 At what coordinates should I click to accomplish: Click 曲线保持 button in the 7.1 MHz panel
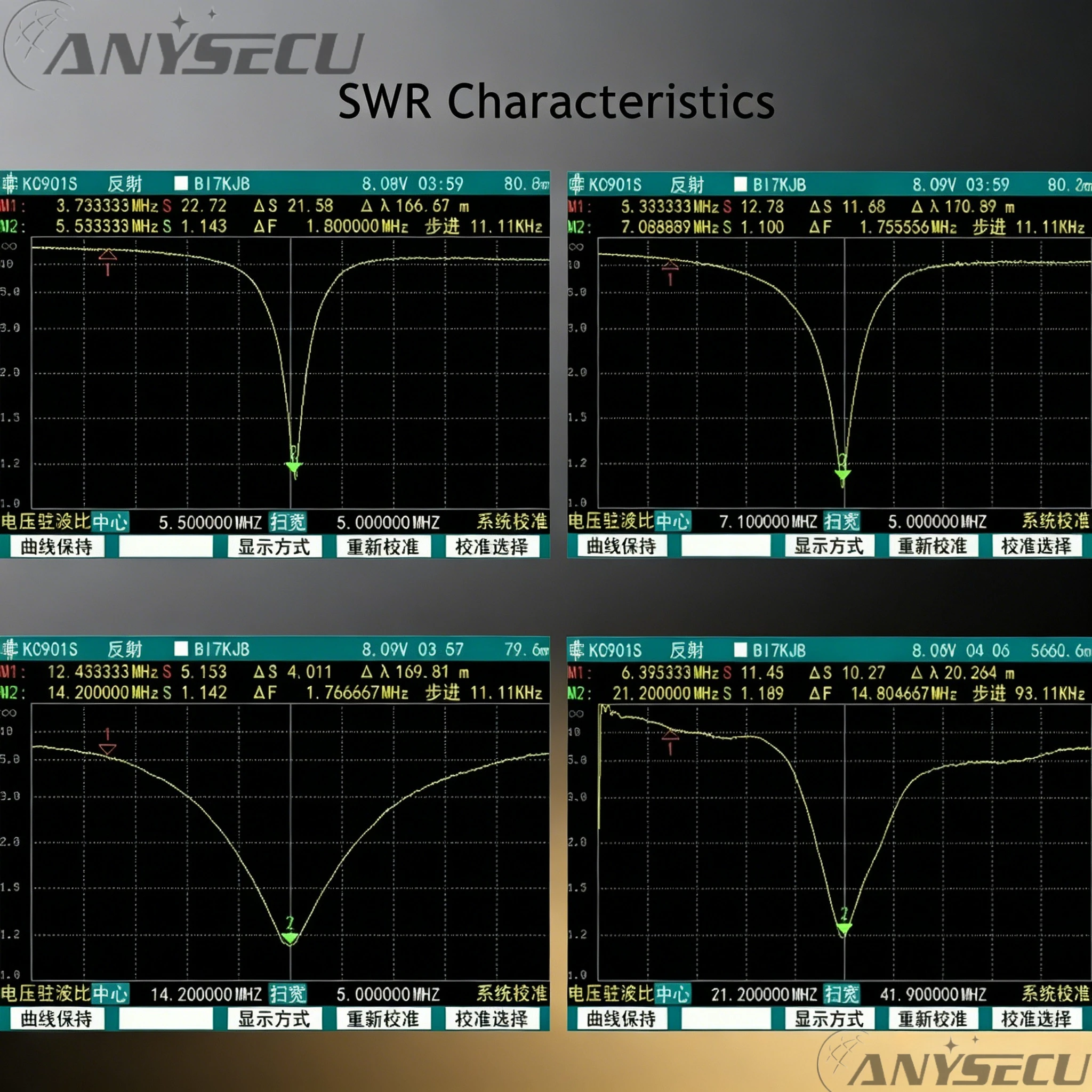[x=621, y=546]
